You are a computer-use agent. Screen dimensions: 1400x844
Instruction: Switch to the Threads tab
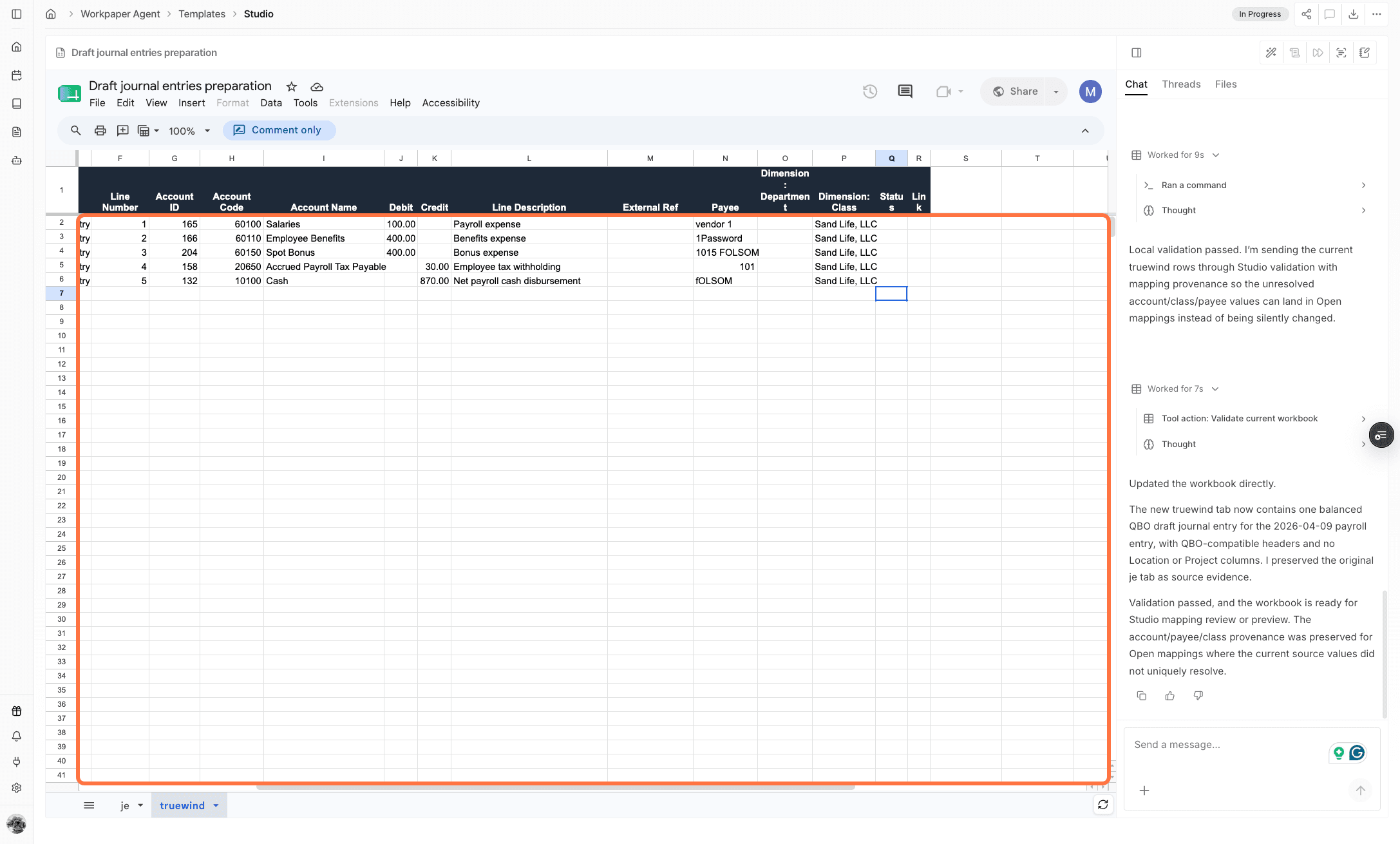point(1181,84)
